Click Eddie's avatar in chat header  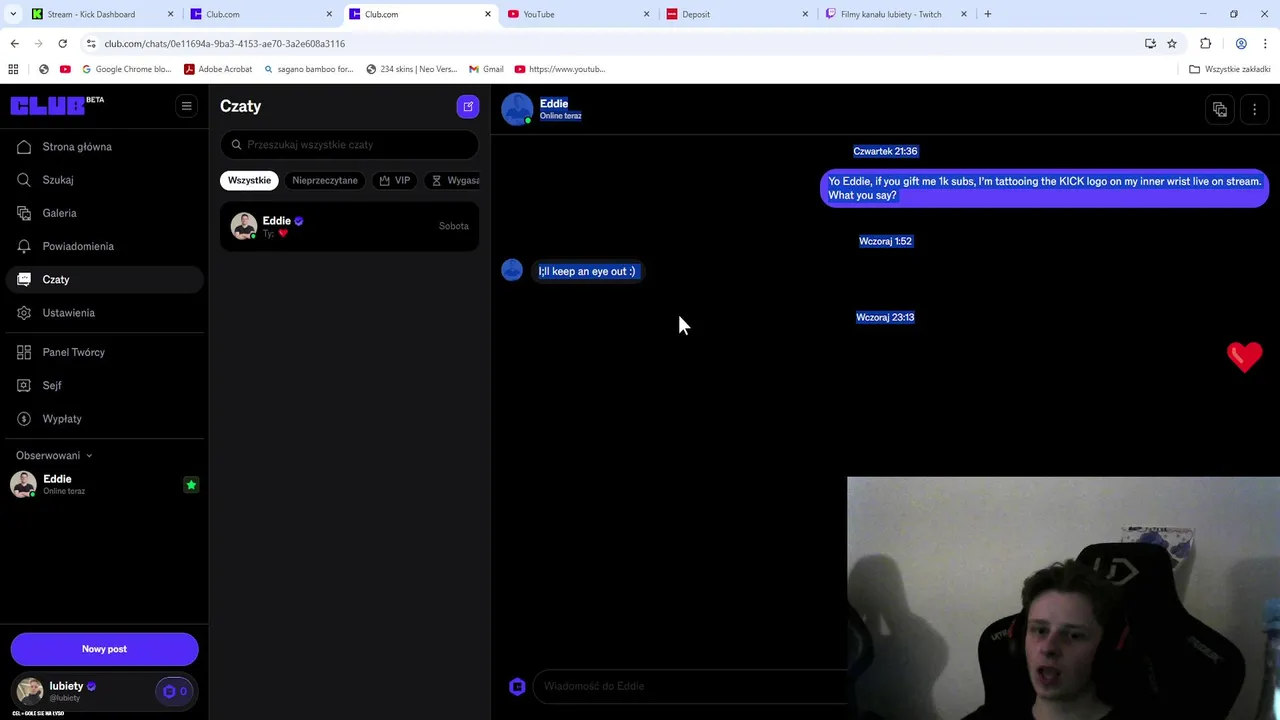(x=517, y=109)
